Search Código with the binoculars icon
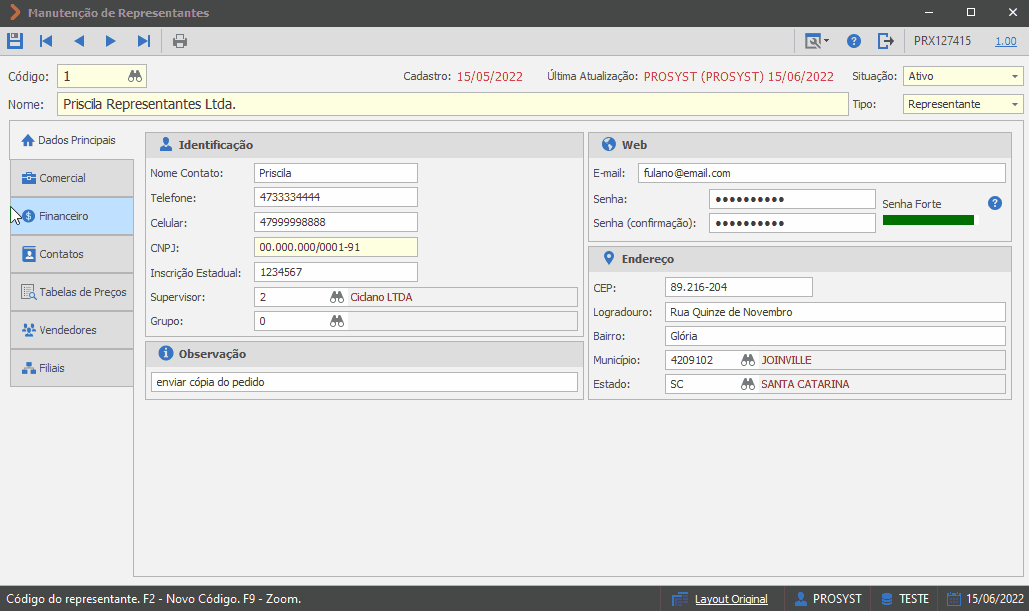The width and height of the screenshot is (1029, 611). pyautogui.click(x=135, y=76)
